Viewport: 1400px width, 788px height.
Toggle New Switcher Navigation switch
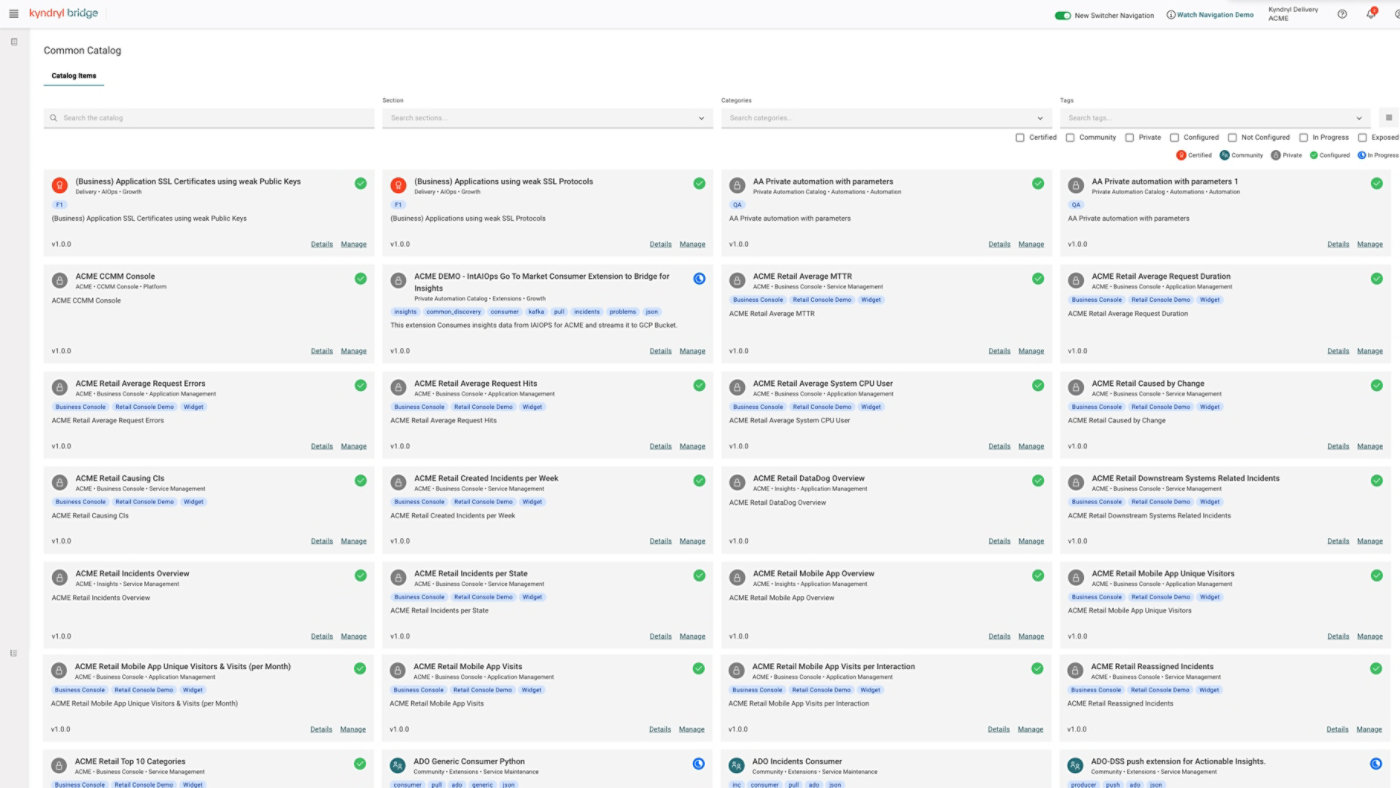[1063, 15]
